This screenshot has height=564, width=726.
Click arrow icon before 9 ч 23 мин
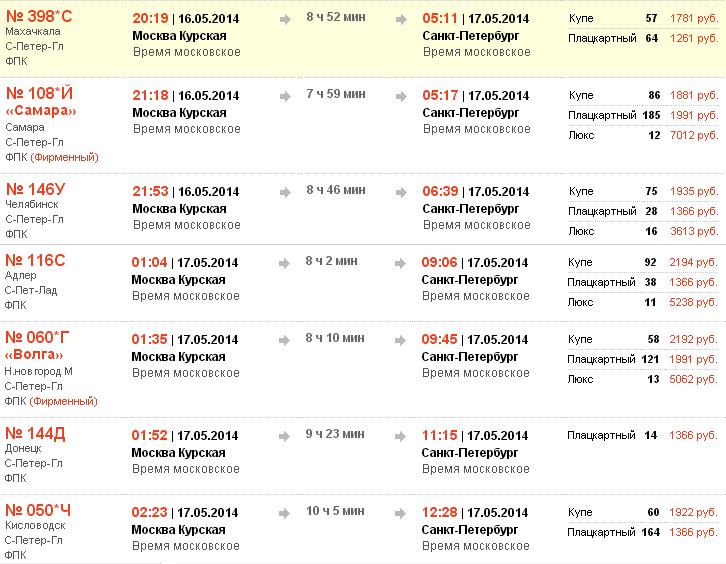(285, 434)
